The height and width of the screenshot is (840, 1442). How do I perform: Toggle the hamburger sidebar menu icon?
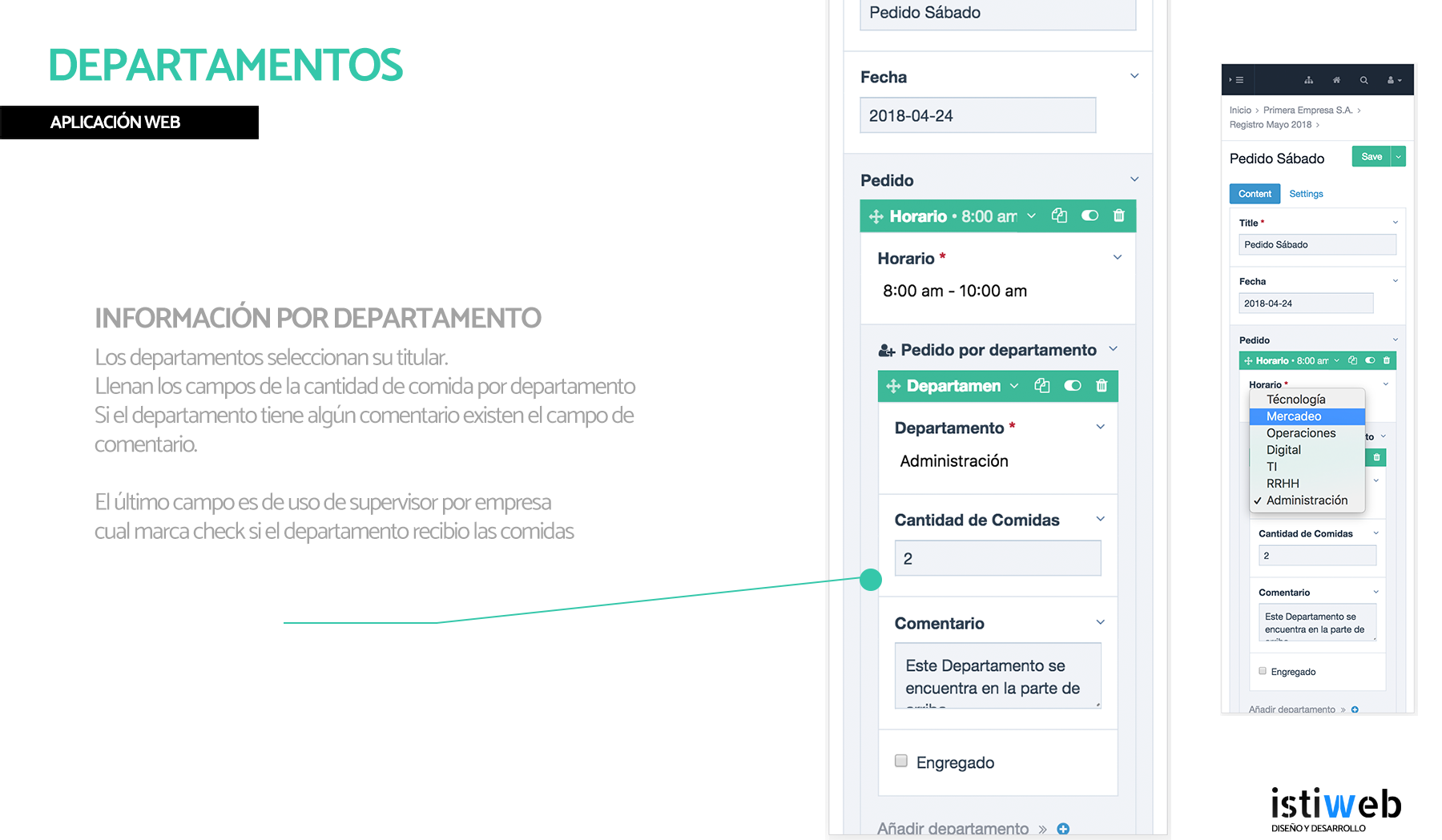[1237, 80]
